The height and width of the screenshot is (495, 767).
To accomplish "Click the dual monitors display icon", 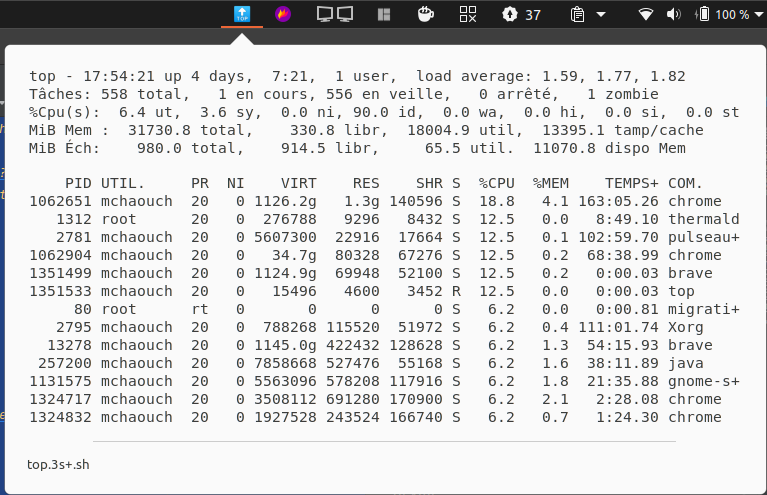I will point(335,14).
